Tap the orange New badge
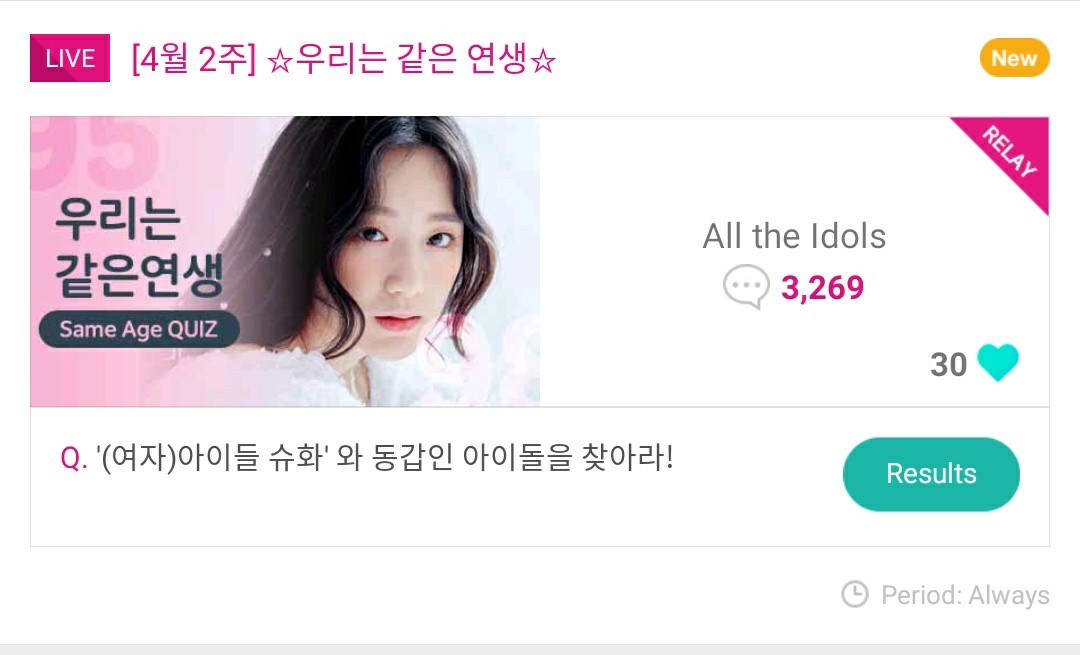 1014,58
